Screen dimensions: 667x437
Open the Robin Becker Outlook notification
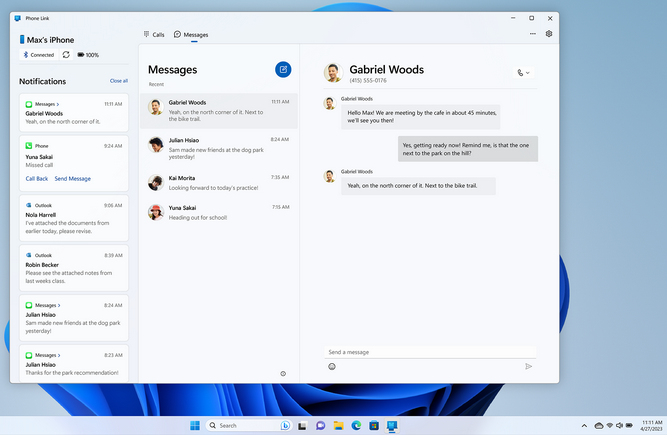[x=74, y=268]
